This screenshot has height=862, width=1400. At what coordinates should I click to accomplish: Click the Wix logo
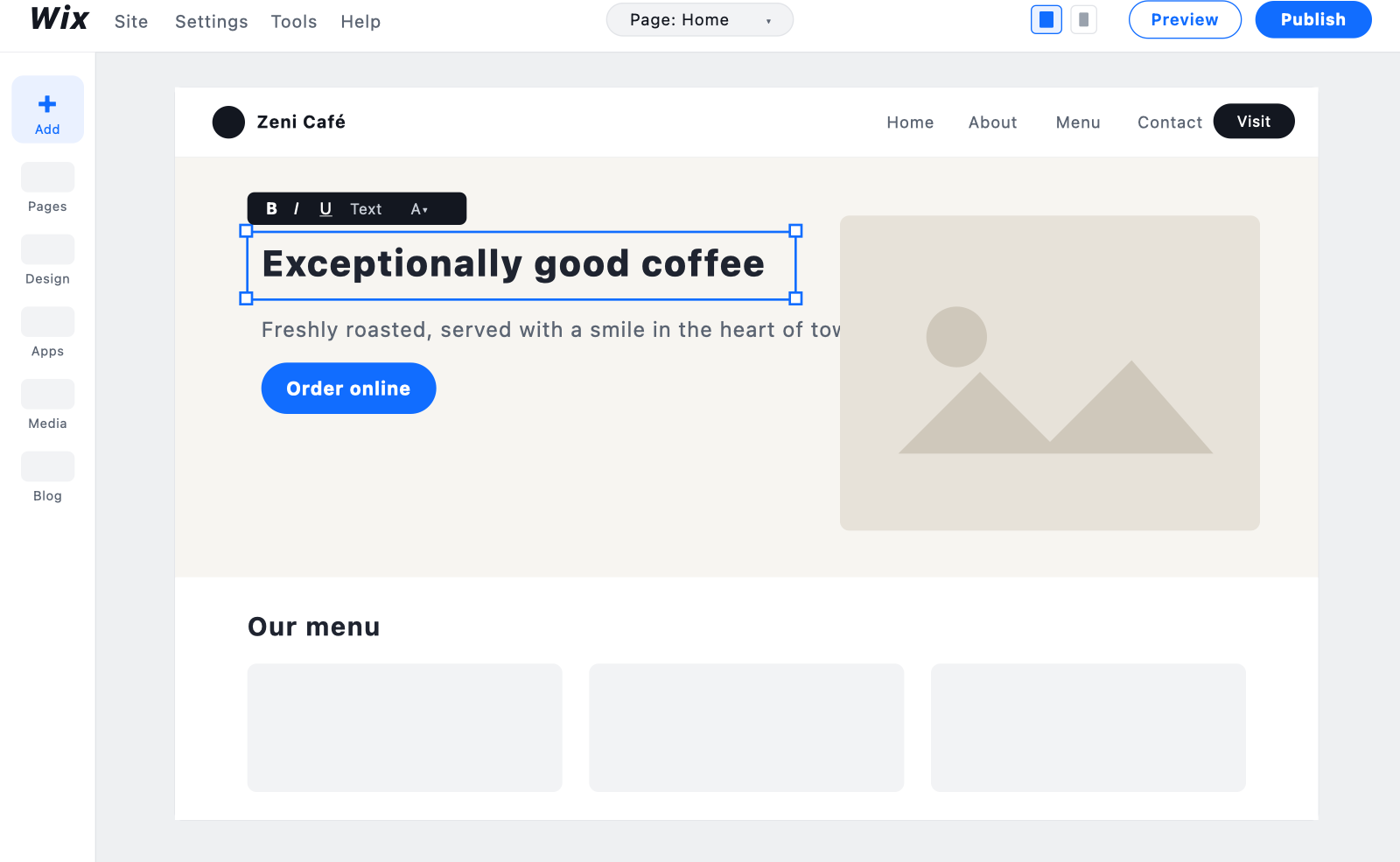coord(59,19)
